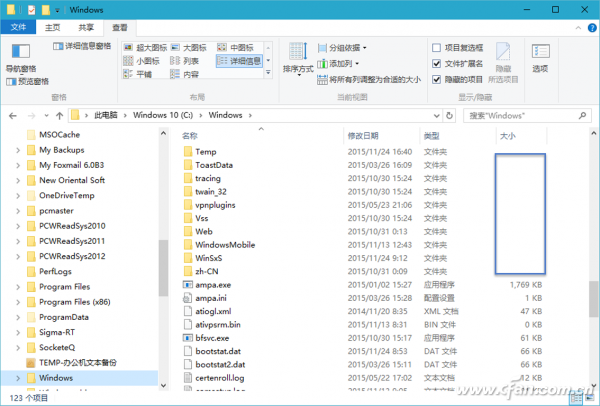Expand Program Files tree node
Screen dimensions: 600x406
(x=18, y=287)
